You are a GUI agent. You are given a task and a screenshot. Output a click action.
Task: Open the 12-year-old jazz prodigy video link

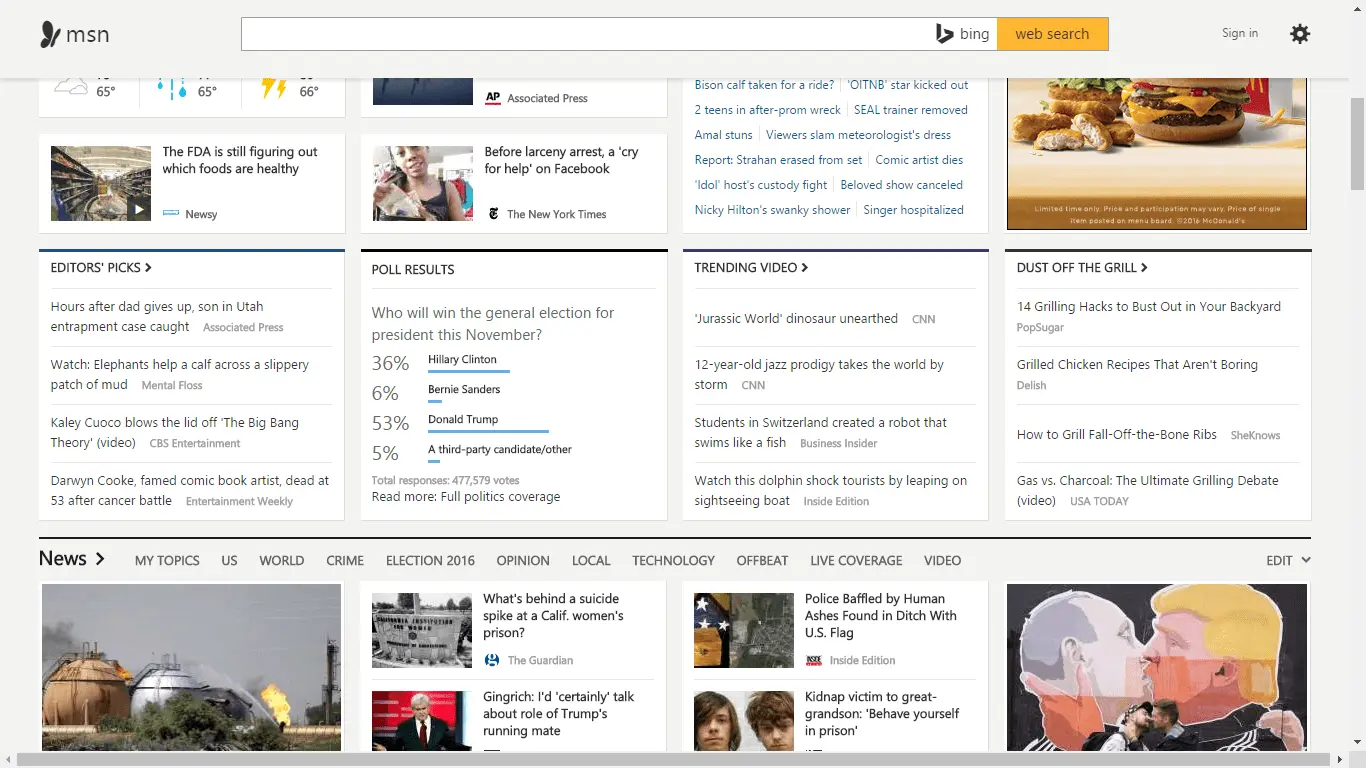coord(819,374)
